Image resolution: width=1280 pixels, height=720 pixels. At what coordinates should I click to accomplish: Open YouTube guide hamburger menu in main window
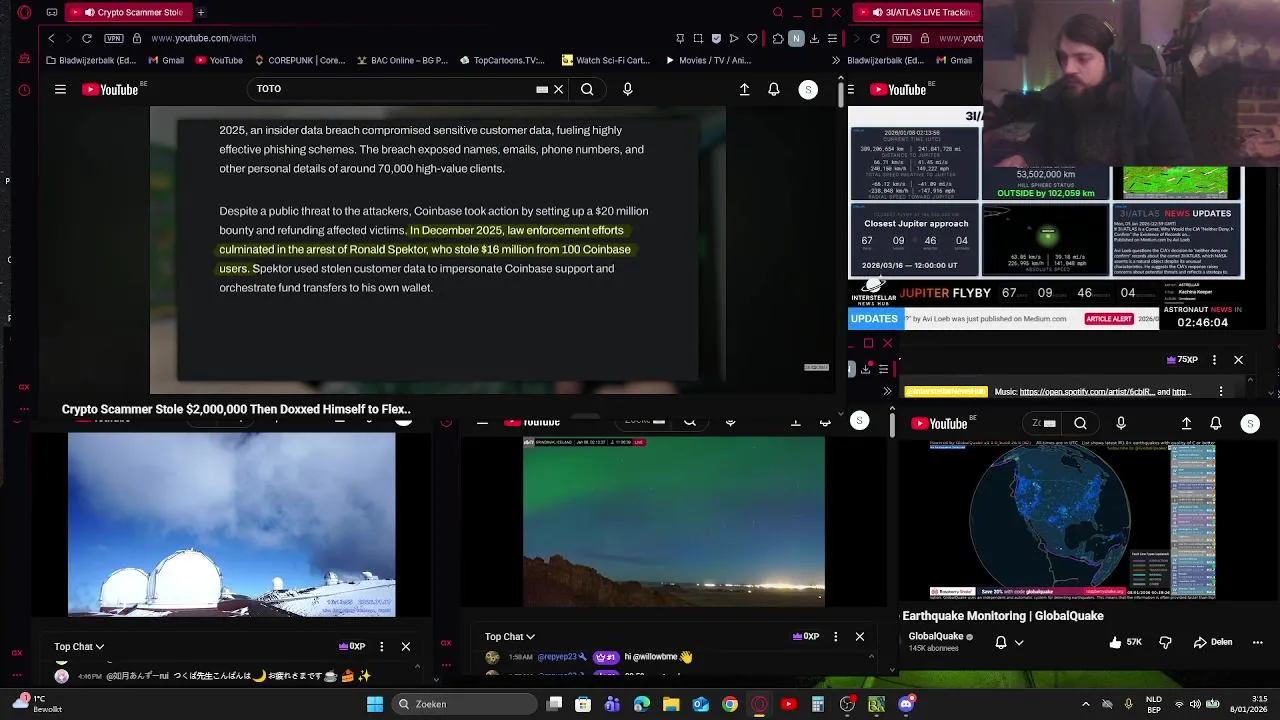60,89
